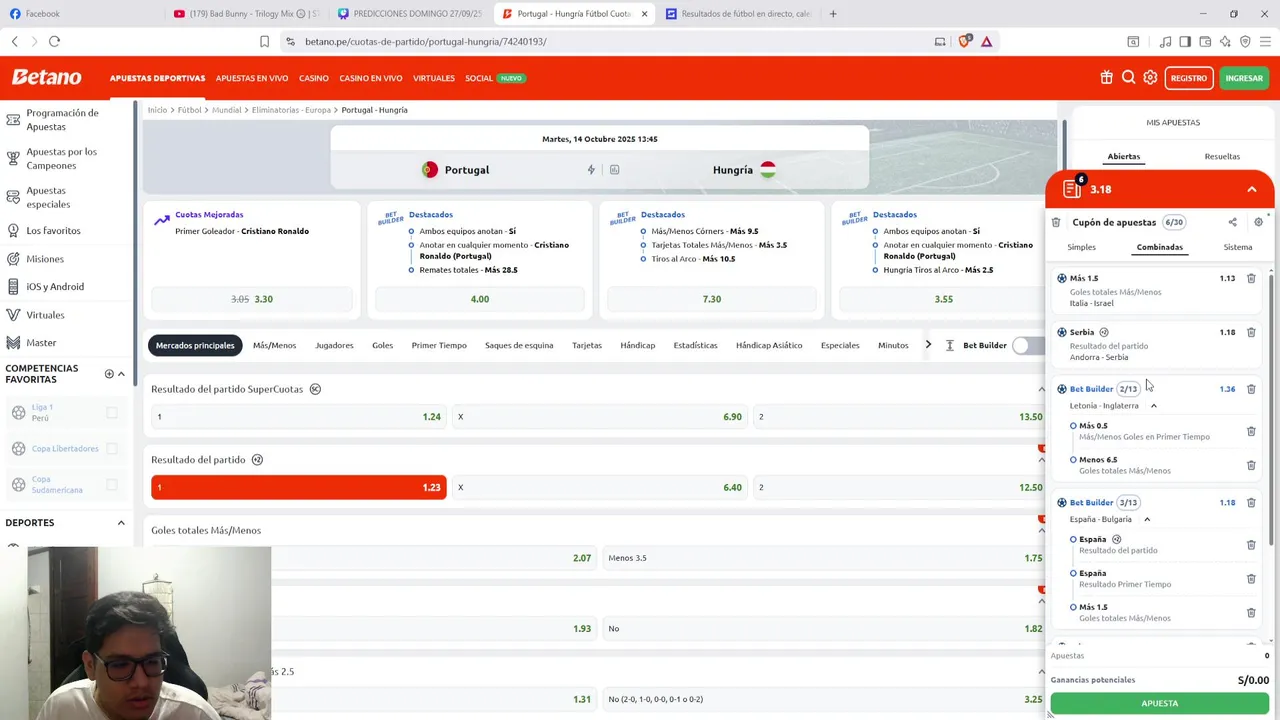
Task: Add competition with plus icon in Competencias Favoritas
Action: (109, 374)
